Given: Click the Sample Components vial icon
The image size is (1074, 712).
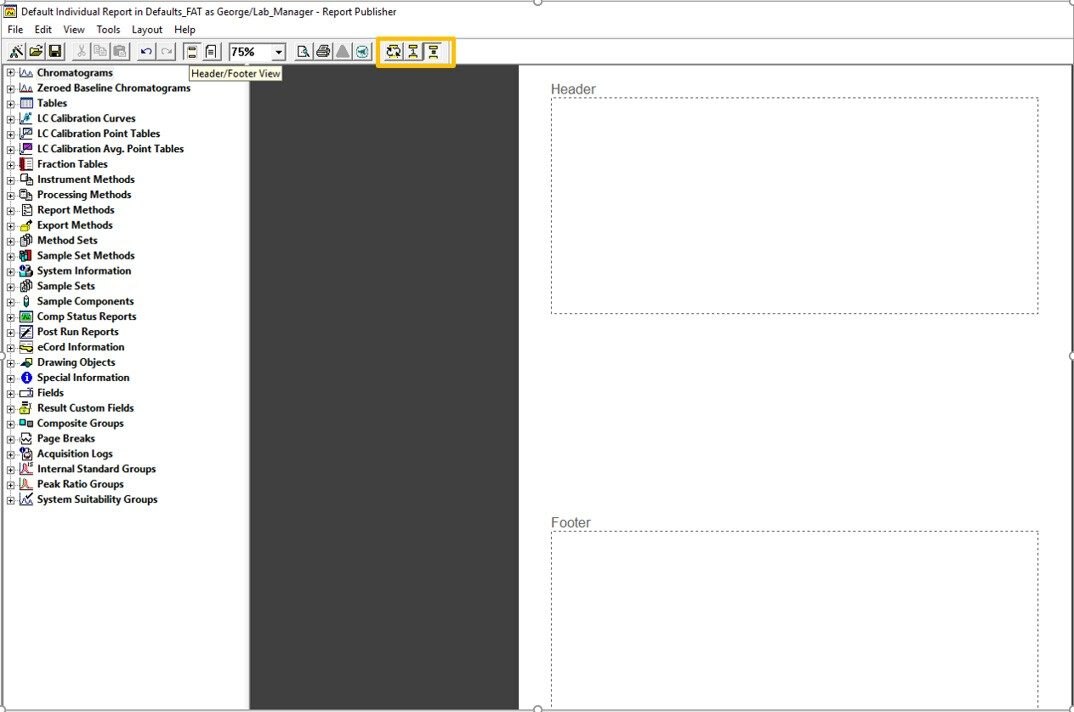Looking at the screenshot, I should coord(26,301).
